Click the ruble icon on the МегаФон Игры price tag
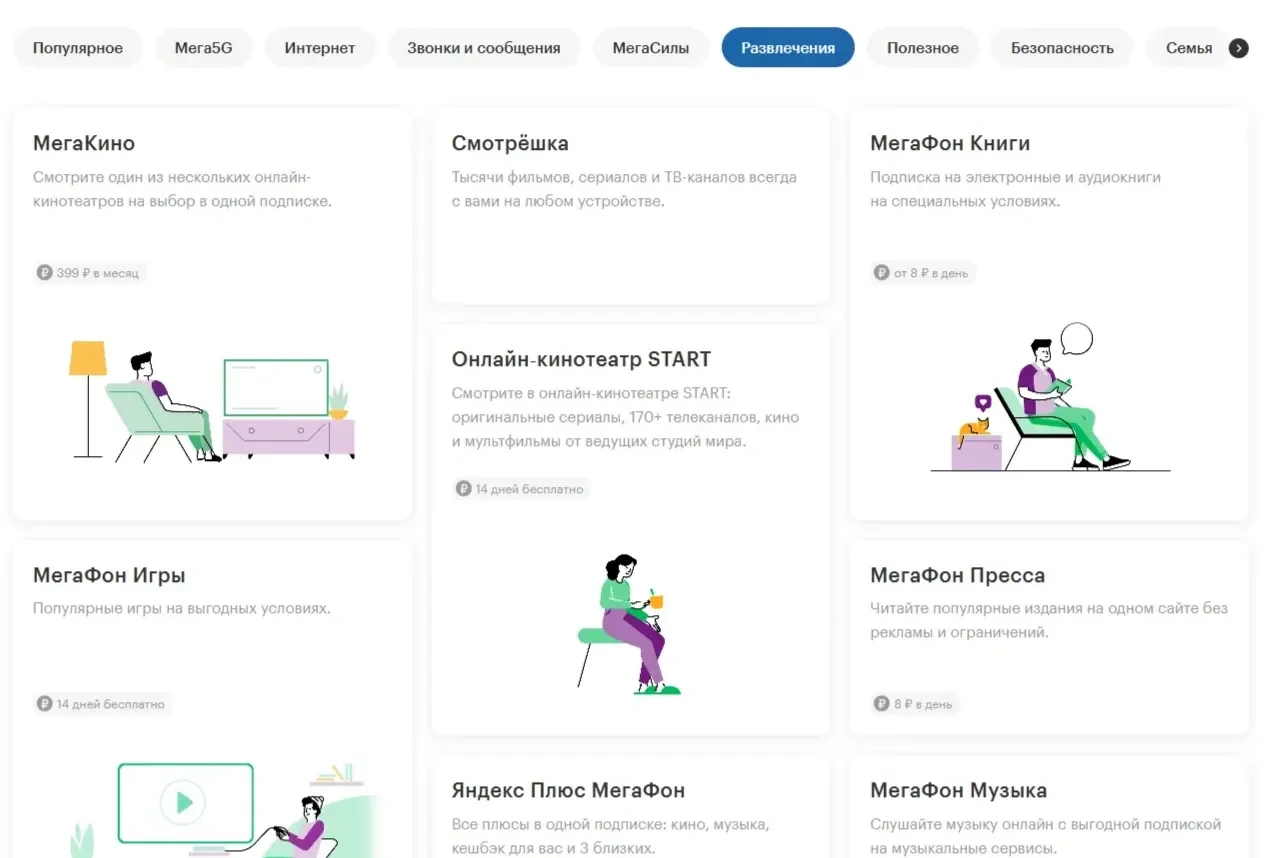 [44, 704]
